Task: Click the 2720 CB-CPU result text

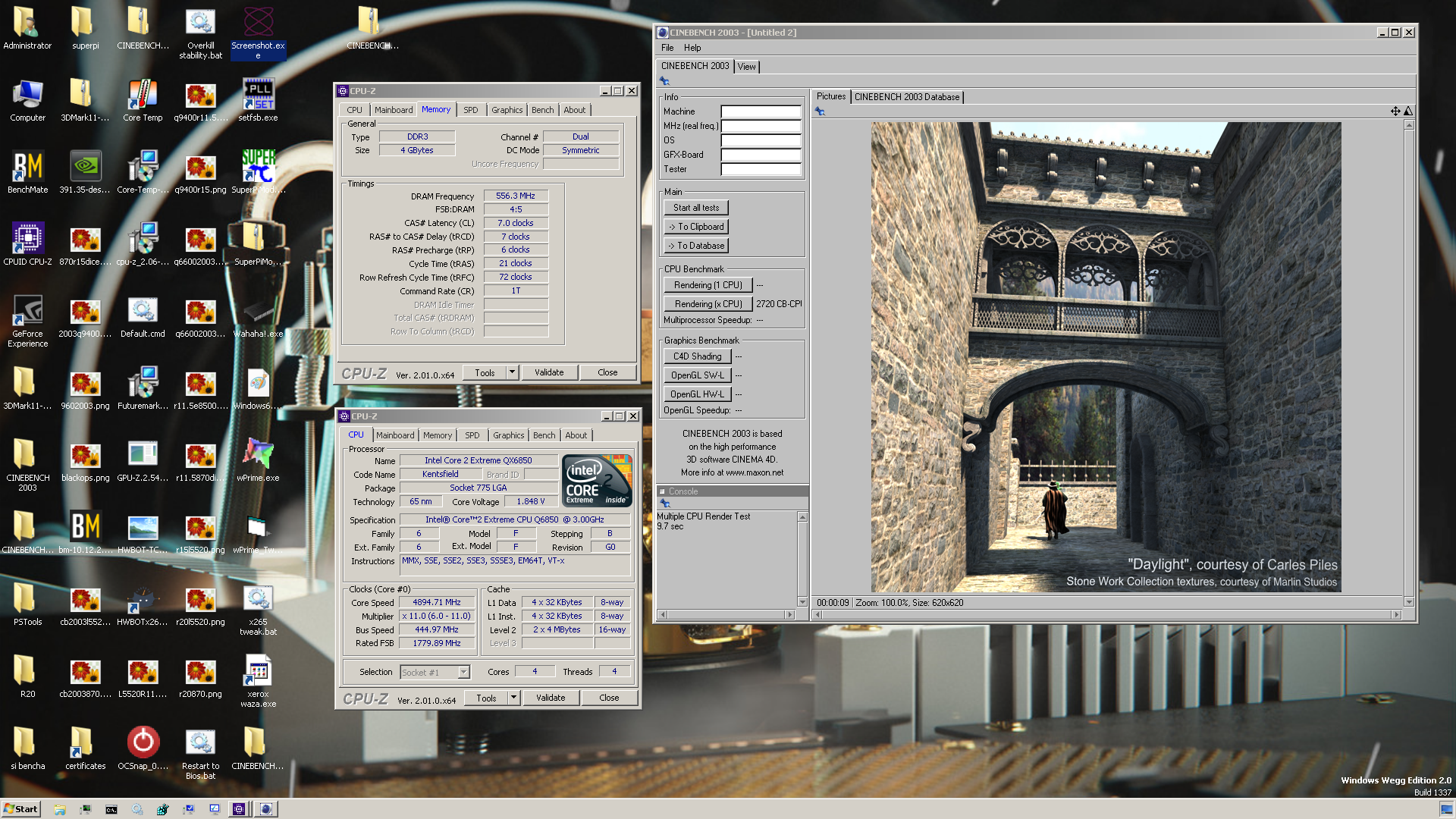Action: [779, 304]
